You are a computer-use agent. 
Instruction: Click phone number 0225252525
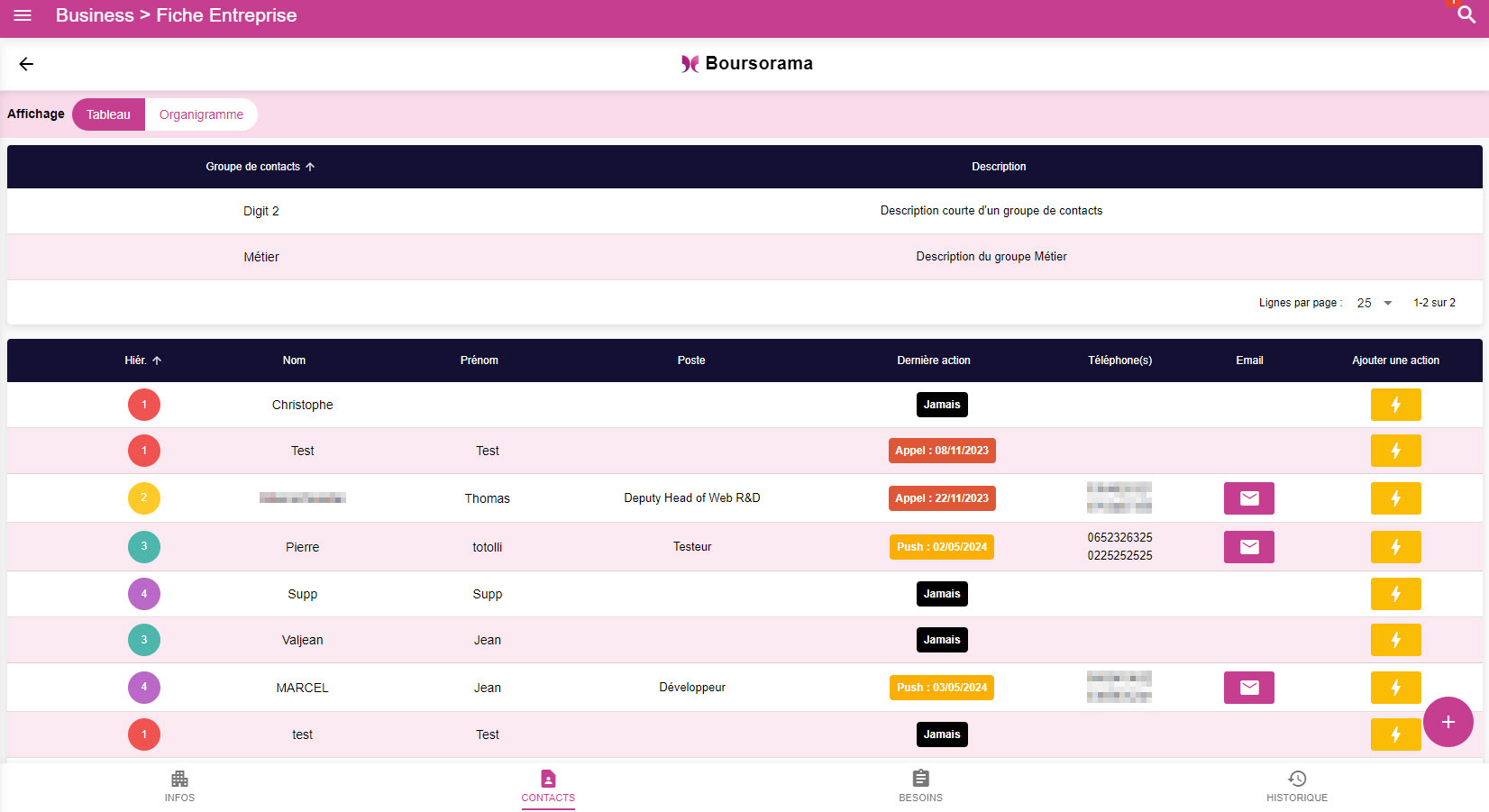(x=1119, y=556)
